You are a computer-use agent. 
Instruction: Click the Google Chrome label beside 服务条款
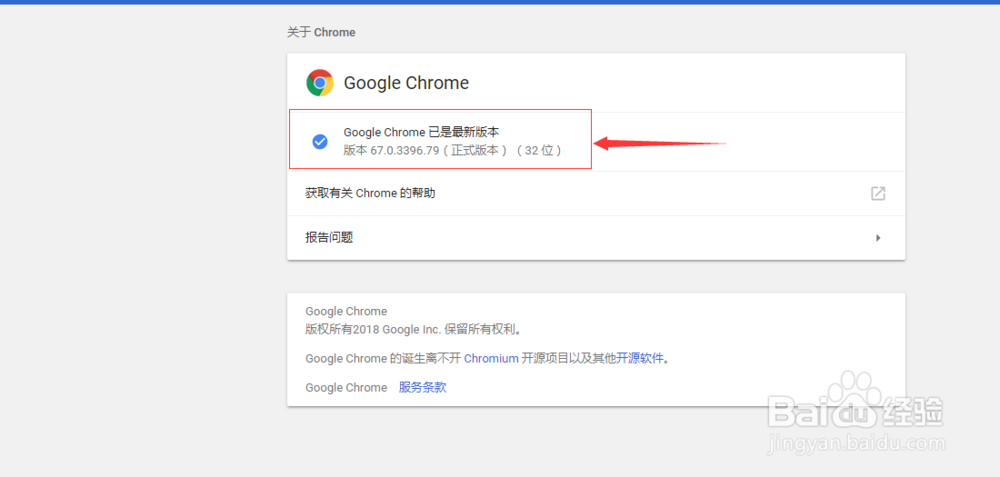pos(346,387)
